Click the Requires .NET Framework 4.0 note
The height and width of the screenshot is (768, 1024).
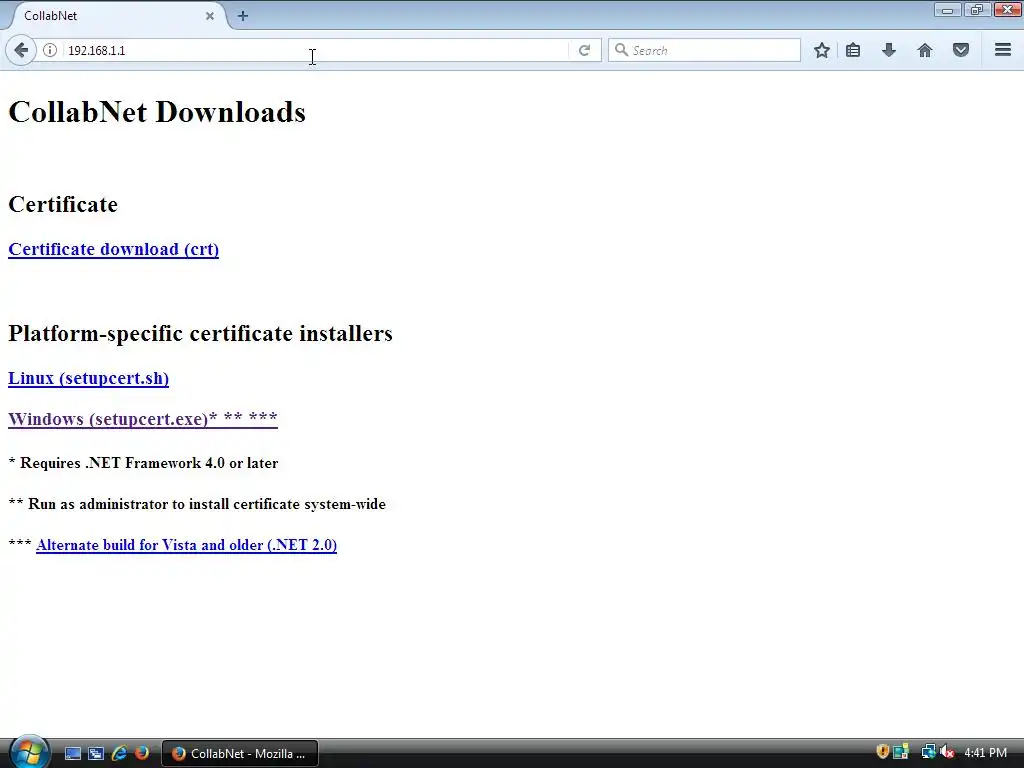click(x=143, y=463)
